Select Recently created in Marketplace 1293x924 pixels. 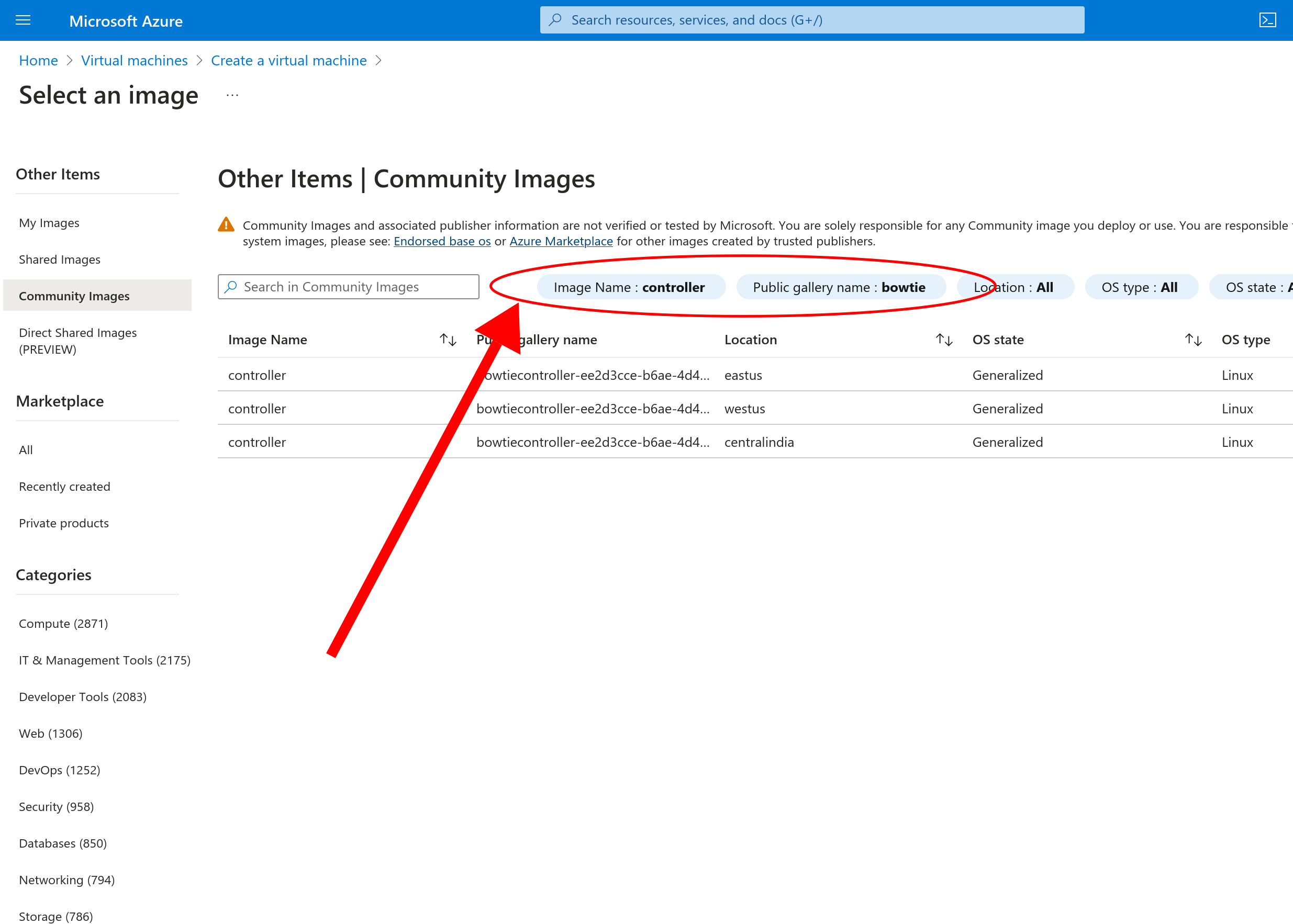pyautogui.click(x=64, y=487)
